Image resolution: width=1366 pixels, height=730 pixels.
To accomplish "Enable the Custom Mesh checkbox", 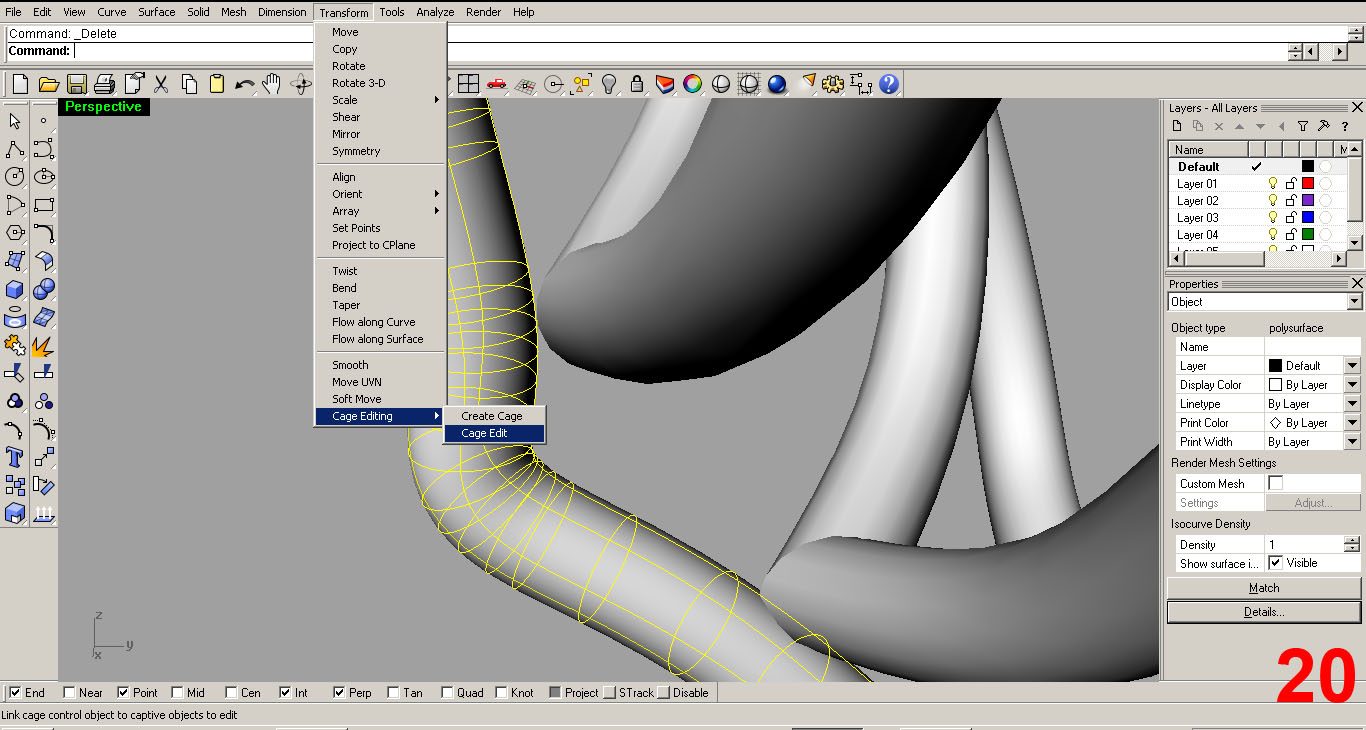I will coord(1275,483).
